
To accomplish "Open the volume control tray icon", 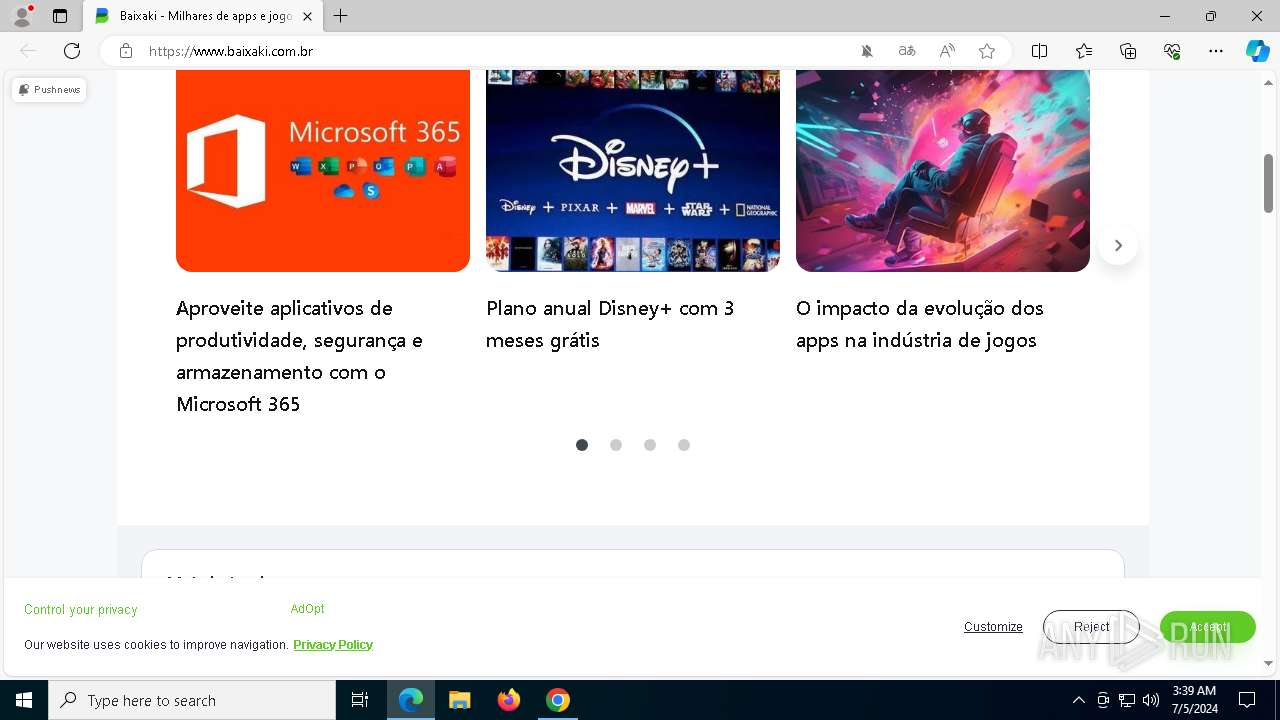I will tap(1151, 700).
